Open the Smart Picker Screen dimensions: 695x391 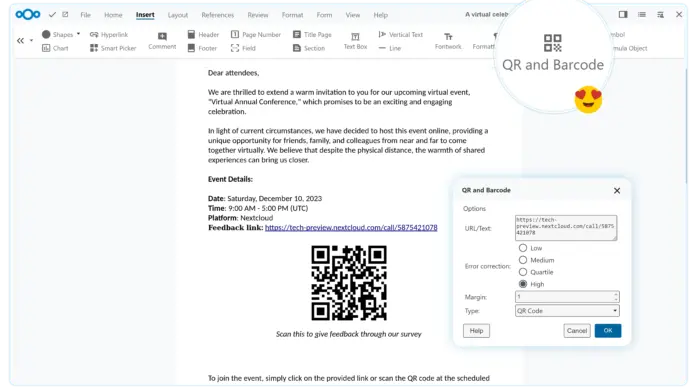(x=113, y=48)
